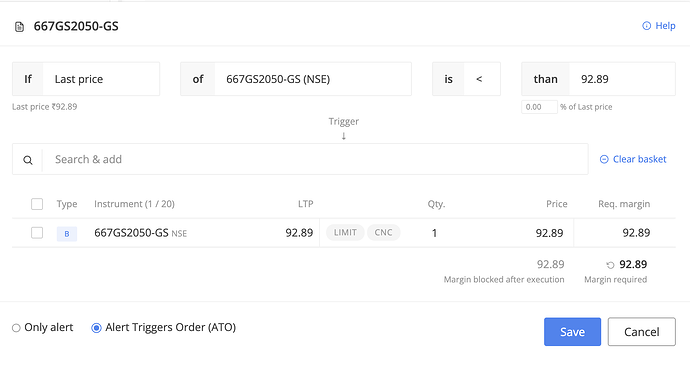
Task: Click the blue B buy type badge
Action: point(67,234)
